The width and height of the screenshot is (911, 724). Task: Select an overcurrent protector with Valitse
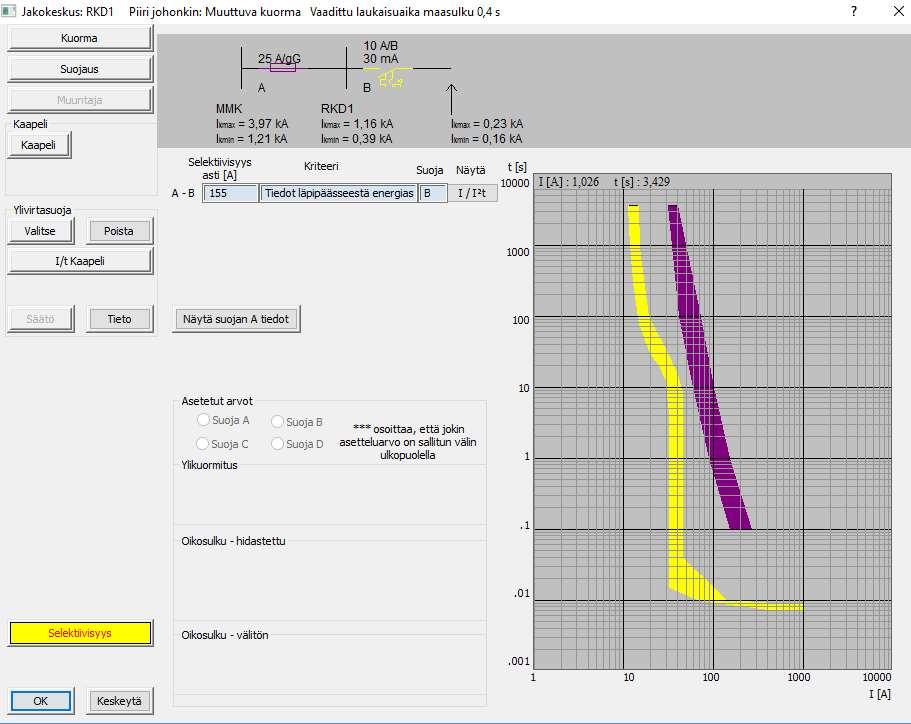(x=40, y=231)
